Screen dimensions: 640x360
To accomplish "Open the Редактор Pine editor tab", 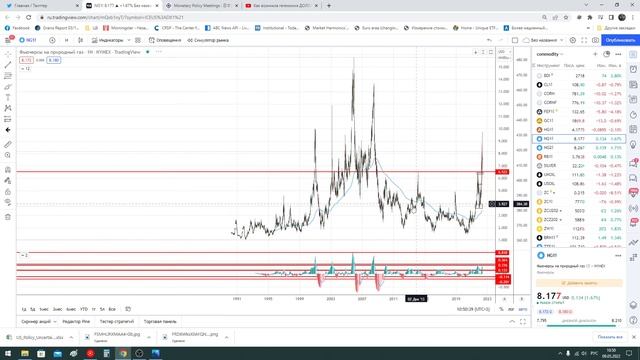I will [x=76, y=322].
